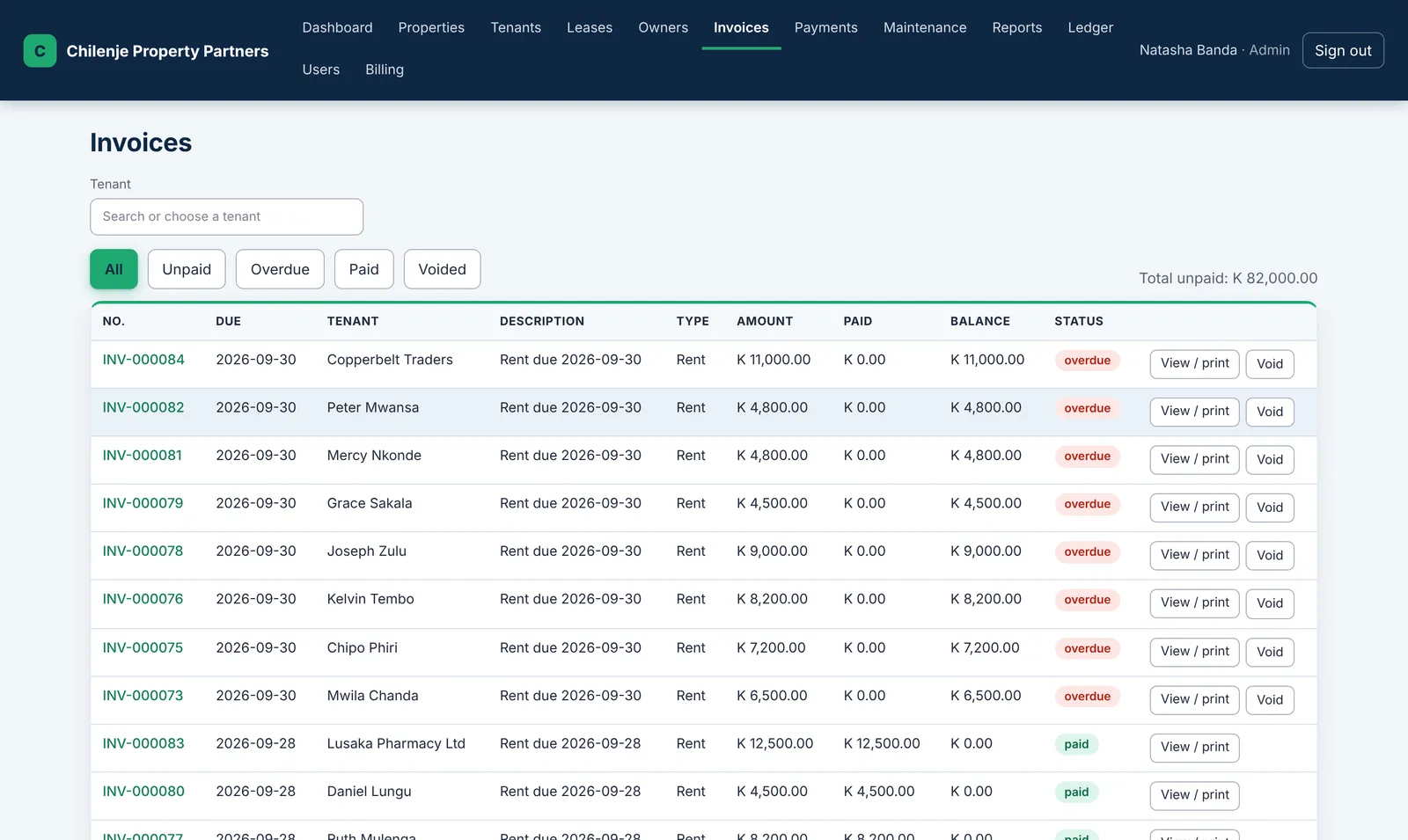Click the Natasha Banda · Admin label
1408x840 pixels.
coord(1214,50)
